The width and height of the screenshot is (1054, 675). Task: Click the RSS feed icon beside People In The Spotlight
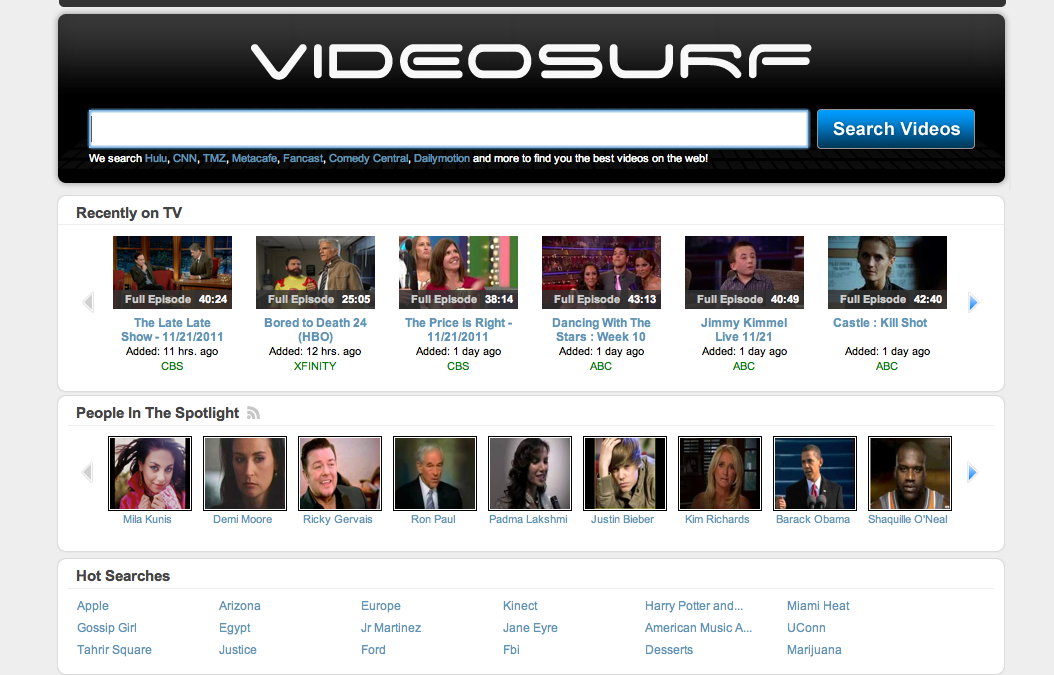pyautogui.click(x=253, y=413)
